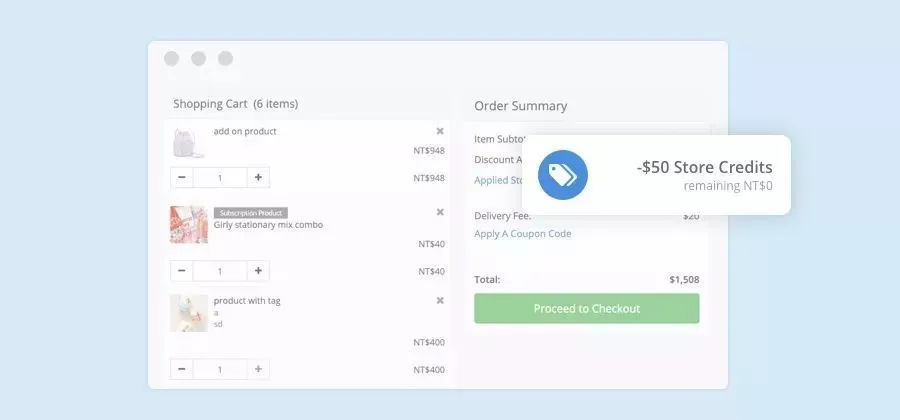Remove the add on product item
The width and height of the screenshot is (900, 420).
tap(440, 131)
